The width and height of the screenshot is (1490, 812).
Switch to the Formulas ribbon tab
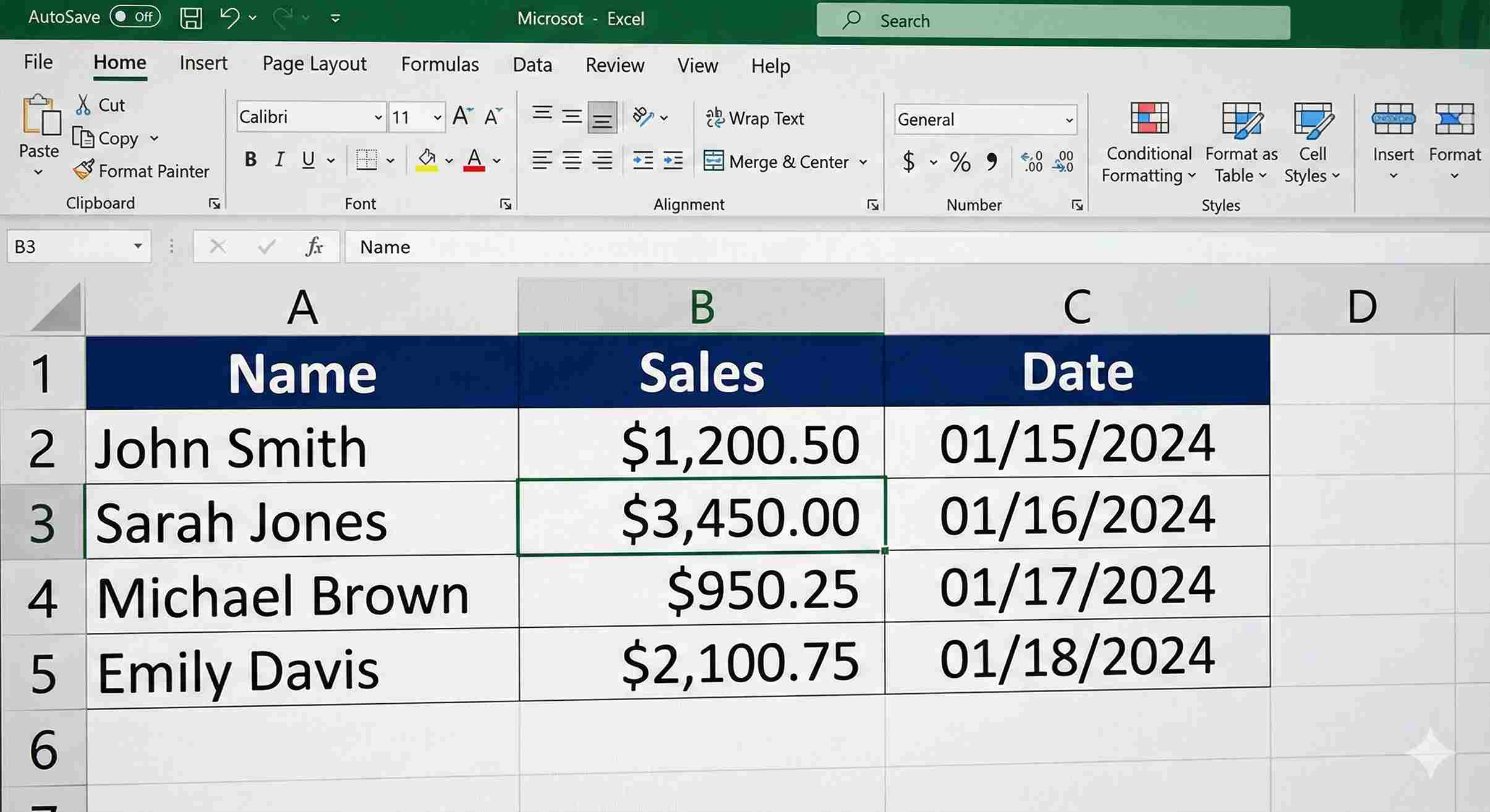(x=440, y=64)
